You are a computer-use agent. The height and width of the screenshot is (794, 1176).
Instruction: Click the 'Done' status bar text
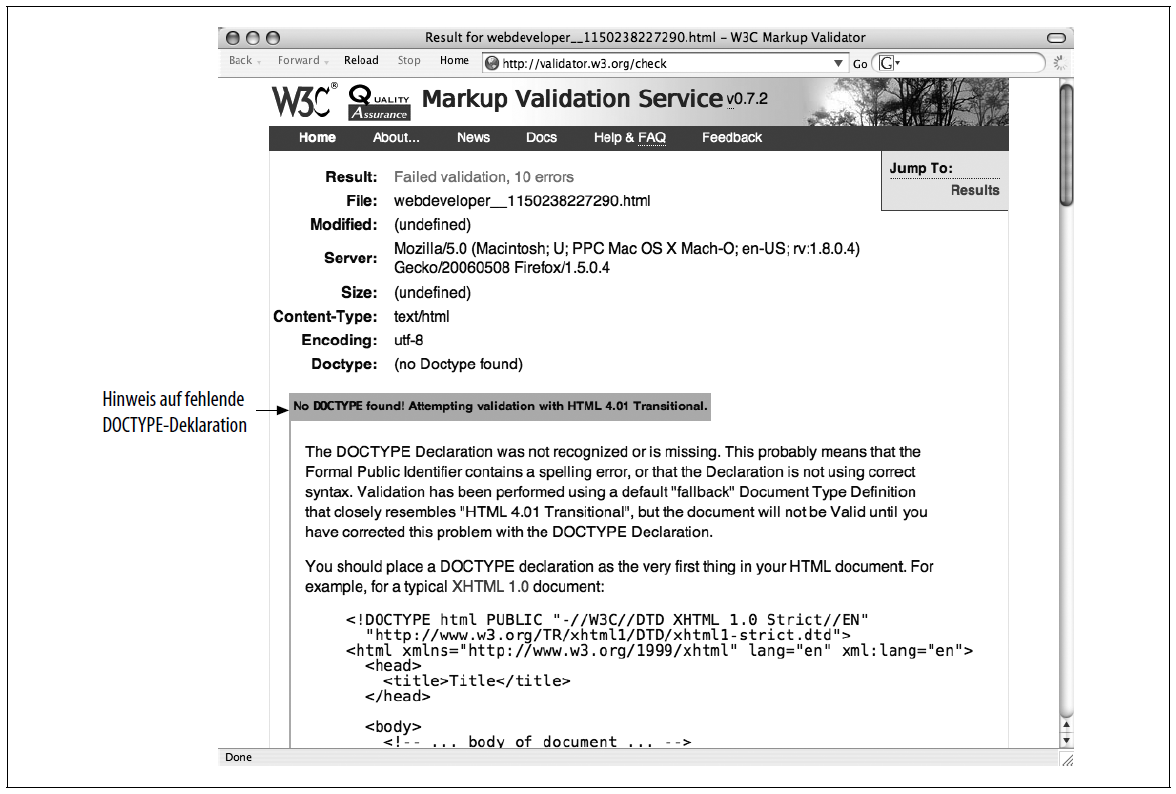point(238,757)
